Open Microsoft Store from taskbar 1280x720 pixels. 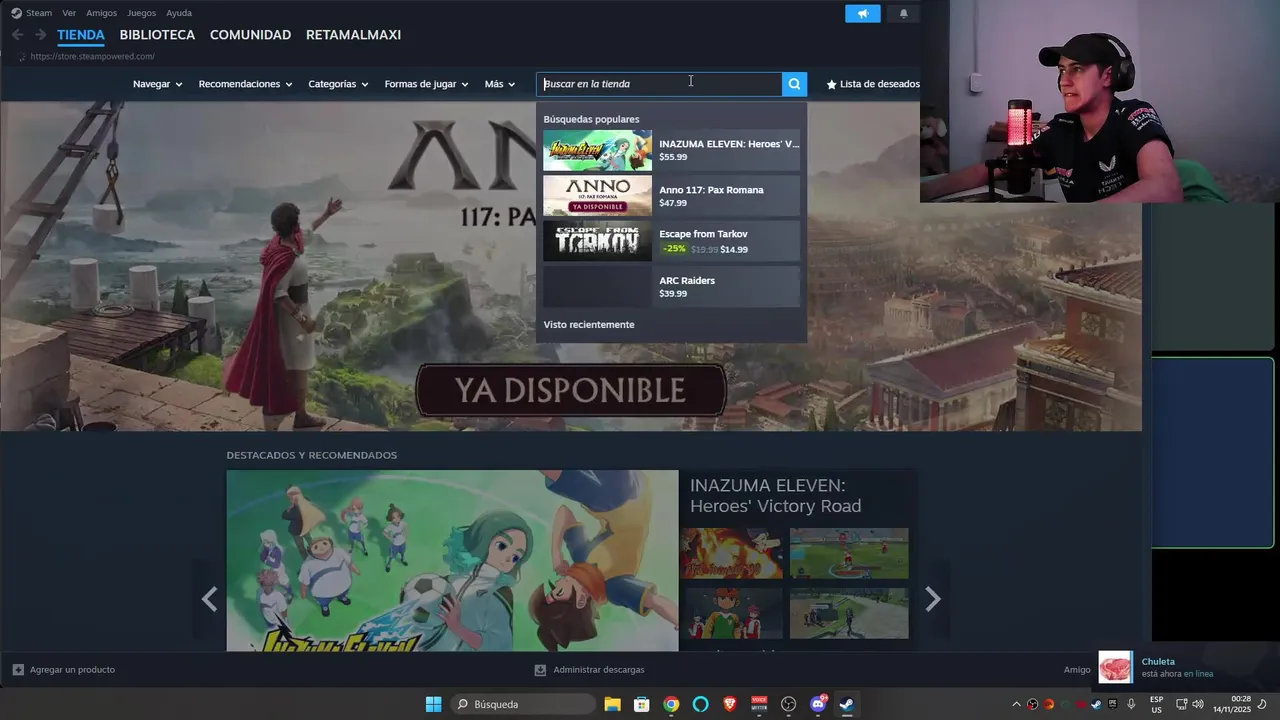coord(642,704)
